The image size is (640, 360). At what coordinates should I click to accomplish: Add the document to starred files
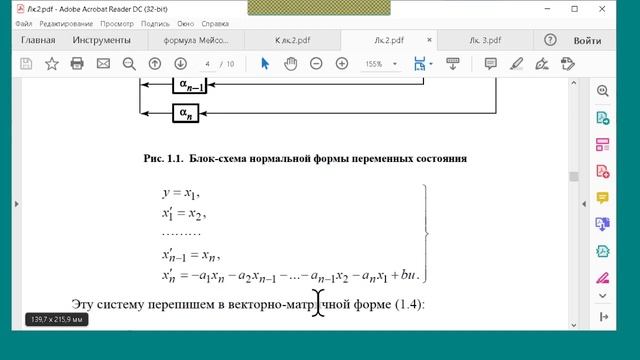pos(52,64)
